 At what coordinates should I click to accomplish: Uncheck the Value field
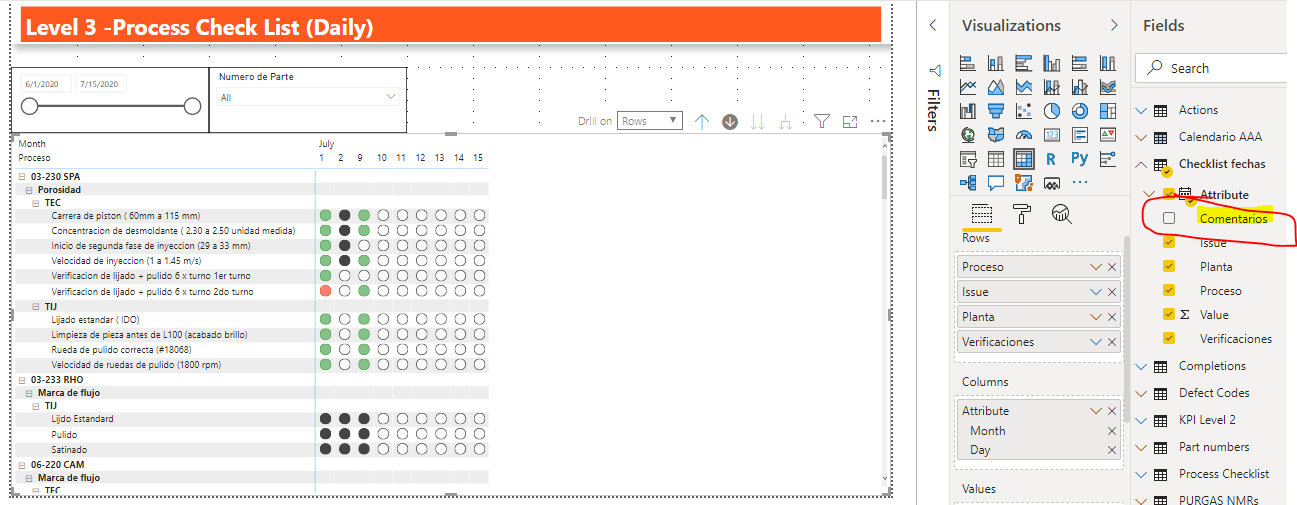pos(1169,314)
